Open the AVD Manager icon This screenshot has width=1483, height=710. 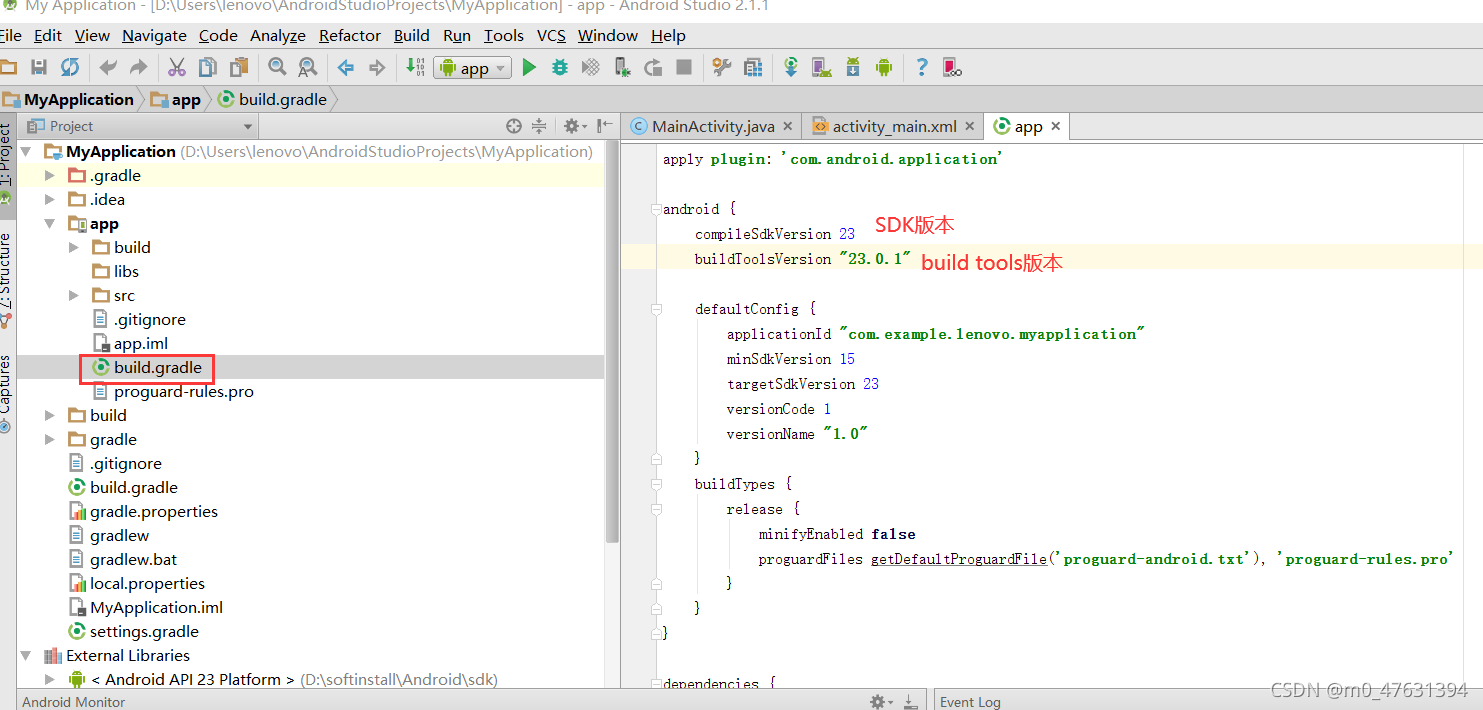coord(822,67)
